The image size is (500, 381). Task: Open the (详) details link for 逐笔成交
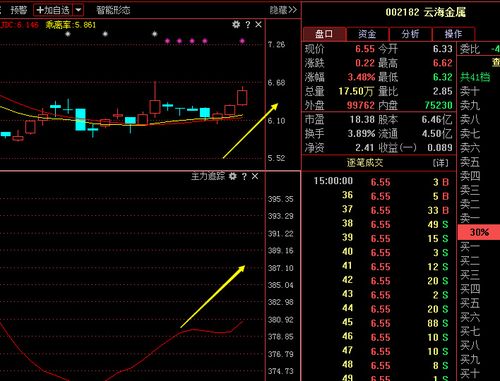(440, 163)
